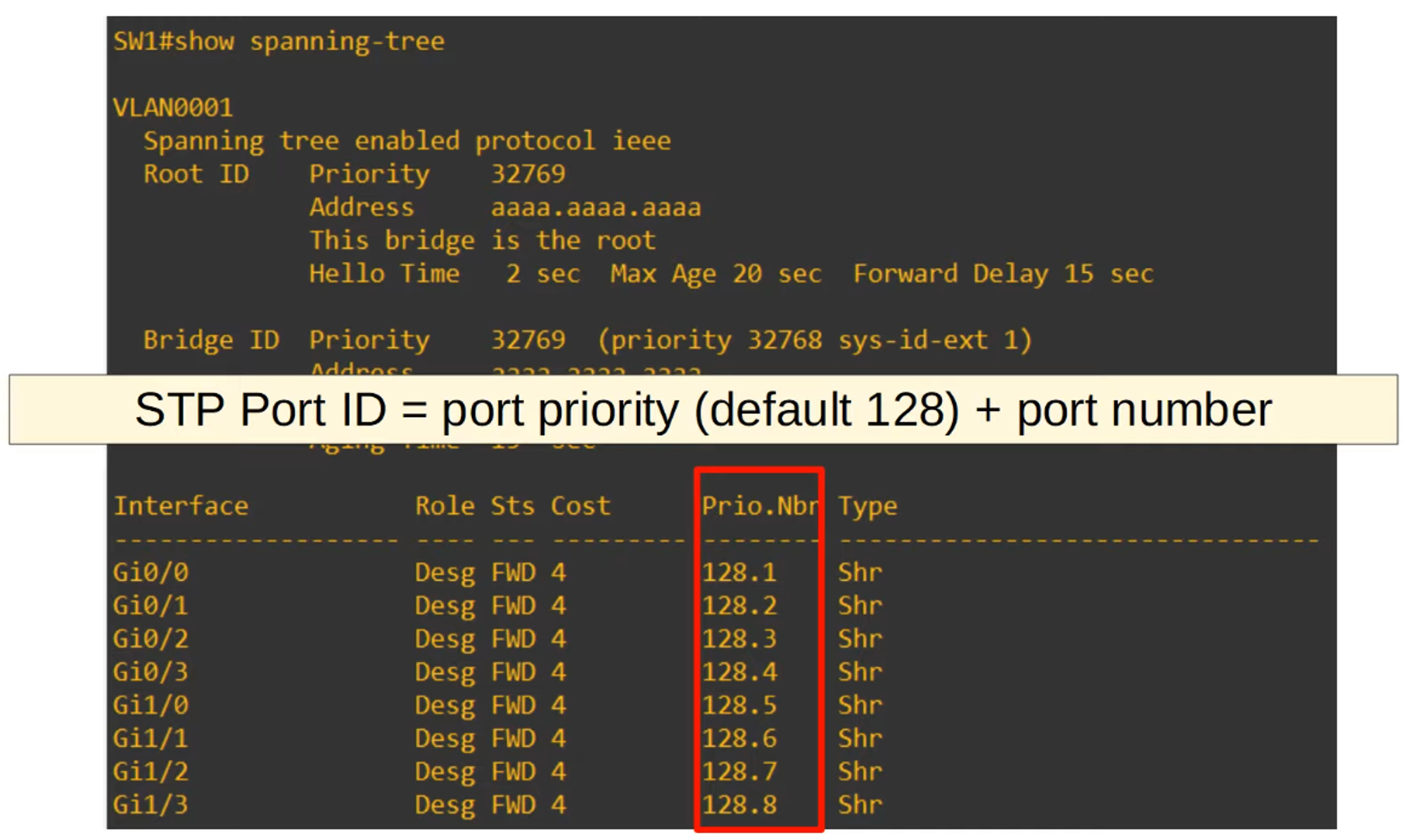Click the STP Port ID yellow banner
Screen dimensions: 1407x840
pyautogui.click(x=703, y=409)
